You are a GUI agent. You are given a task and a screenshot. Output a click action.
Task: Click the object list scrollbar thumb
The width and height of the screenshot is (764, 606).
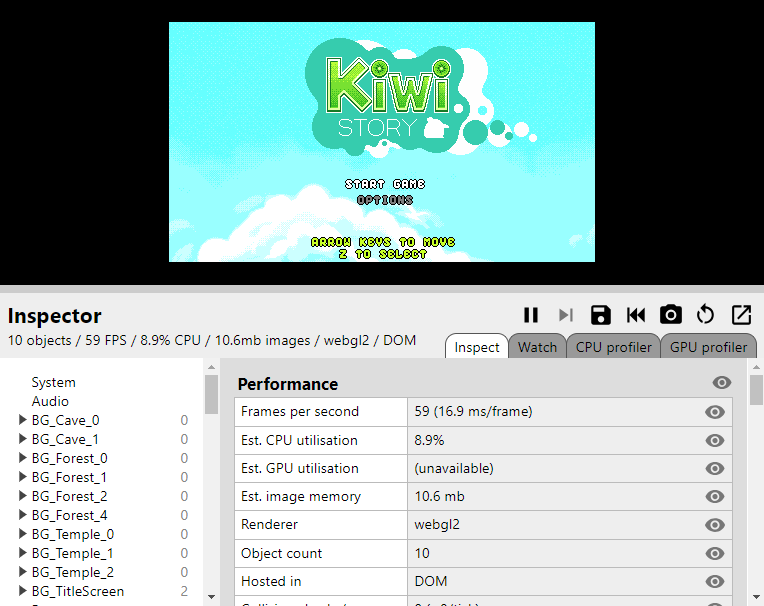211,394
